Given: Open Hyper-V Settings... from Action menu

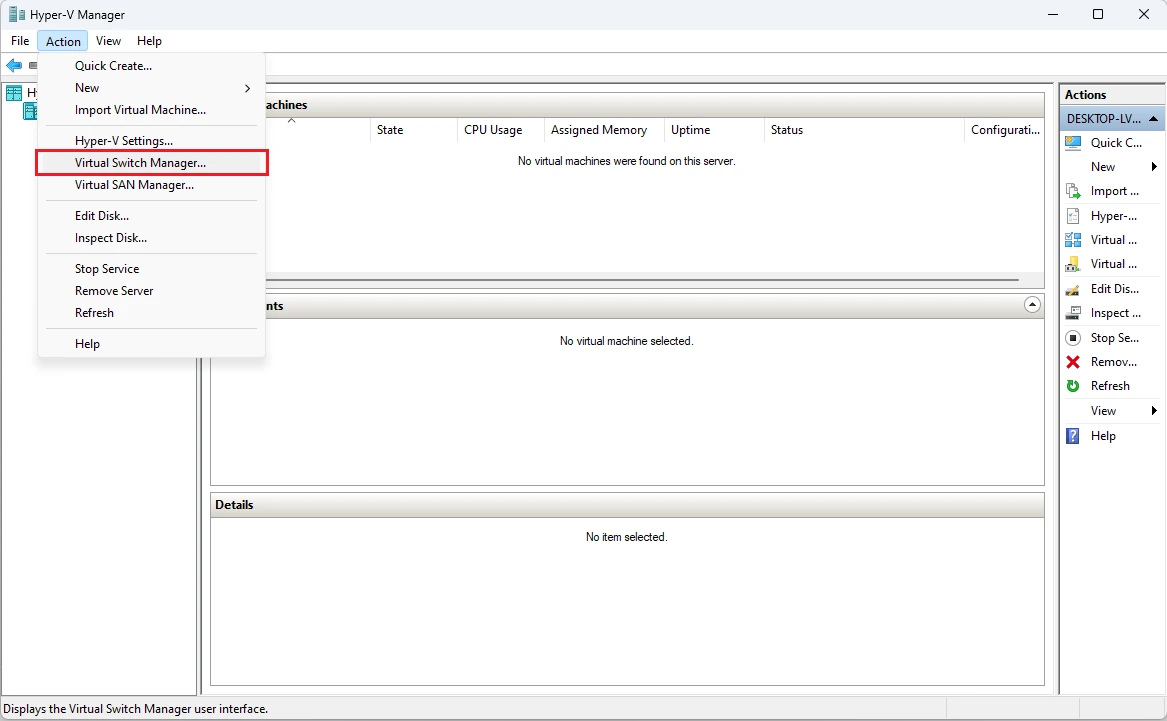Looking at the screenshot, I should [151, 141].
